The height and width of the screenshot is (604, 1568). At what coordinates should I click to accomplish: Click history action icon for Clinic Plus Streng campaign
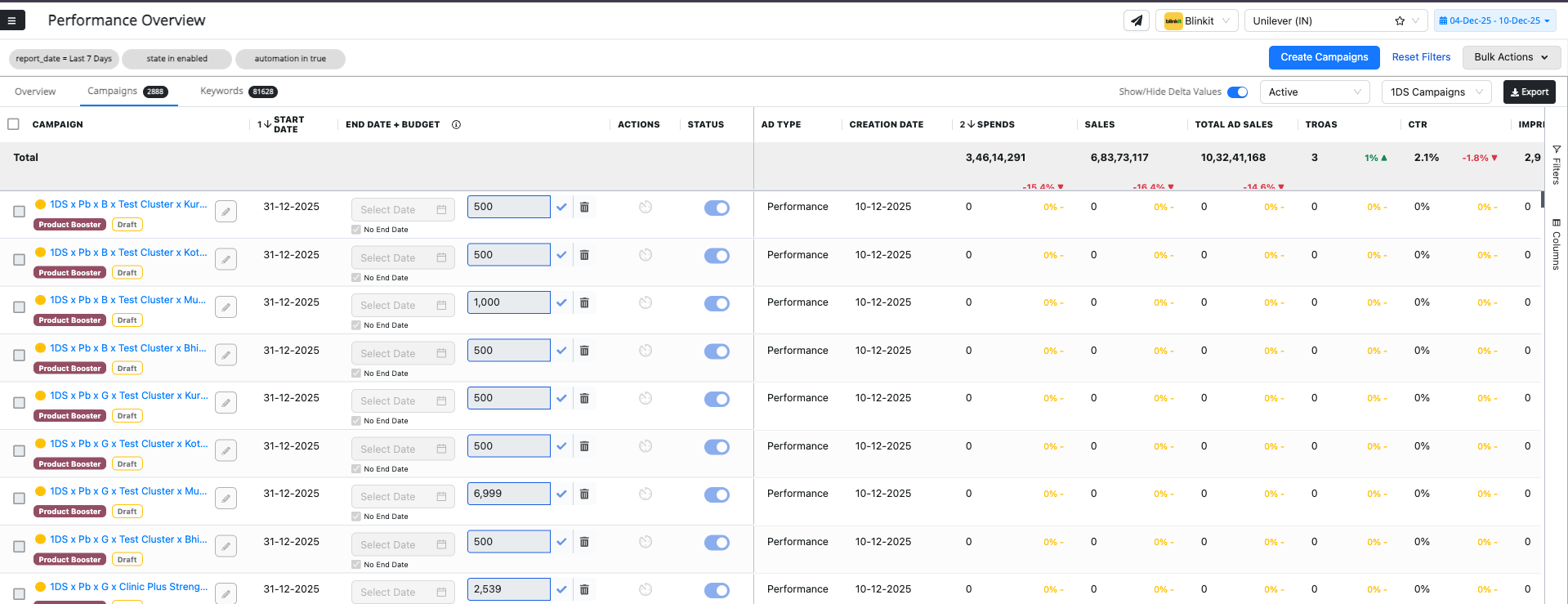[646, 589]
